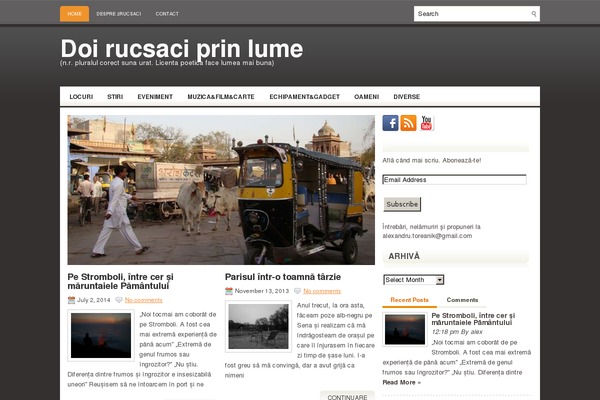Click the alexandru.toreanik@gmail.com address
This screenshot has width=600, height=400.
click(427, 236)
